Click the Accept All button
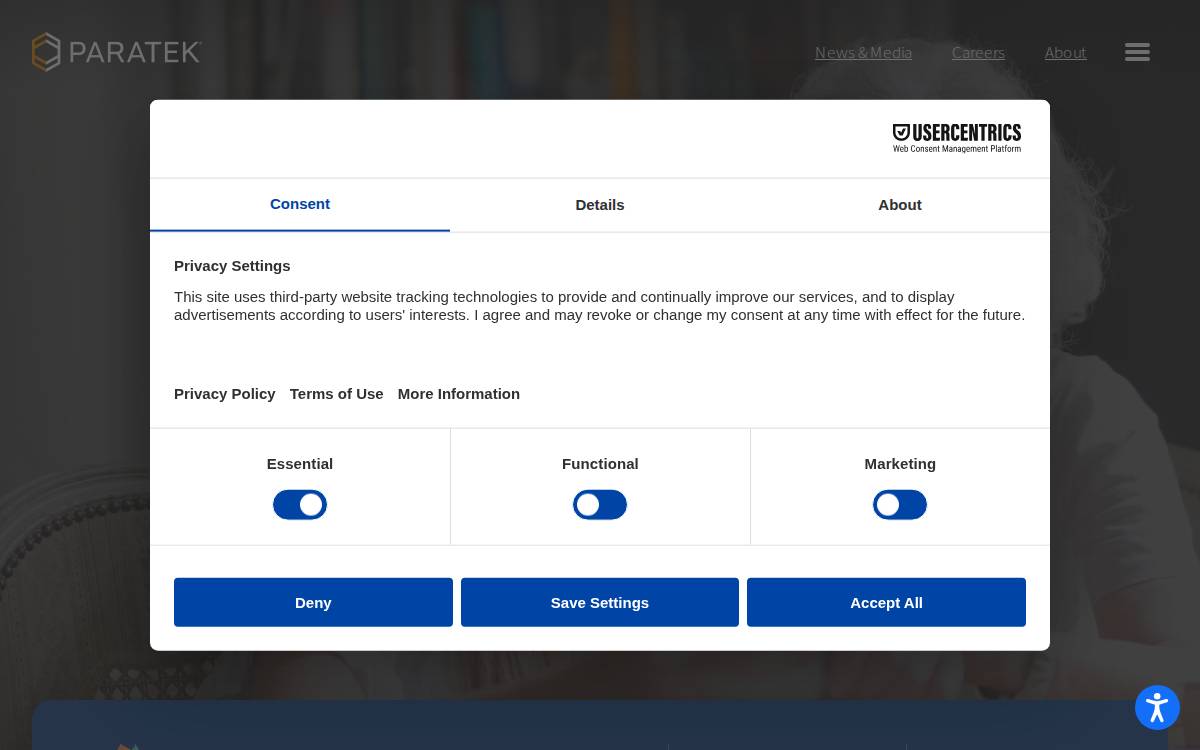 886,602
